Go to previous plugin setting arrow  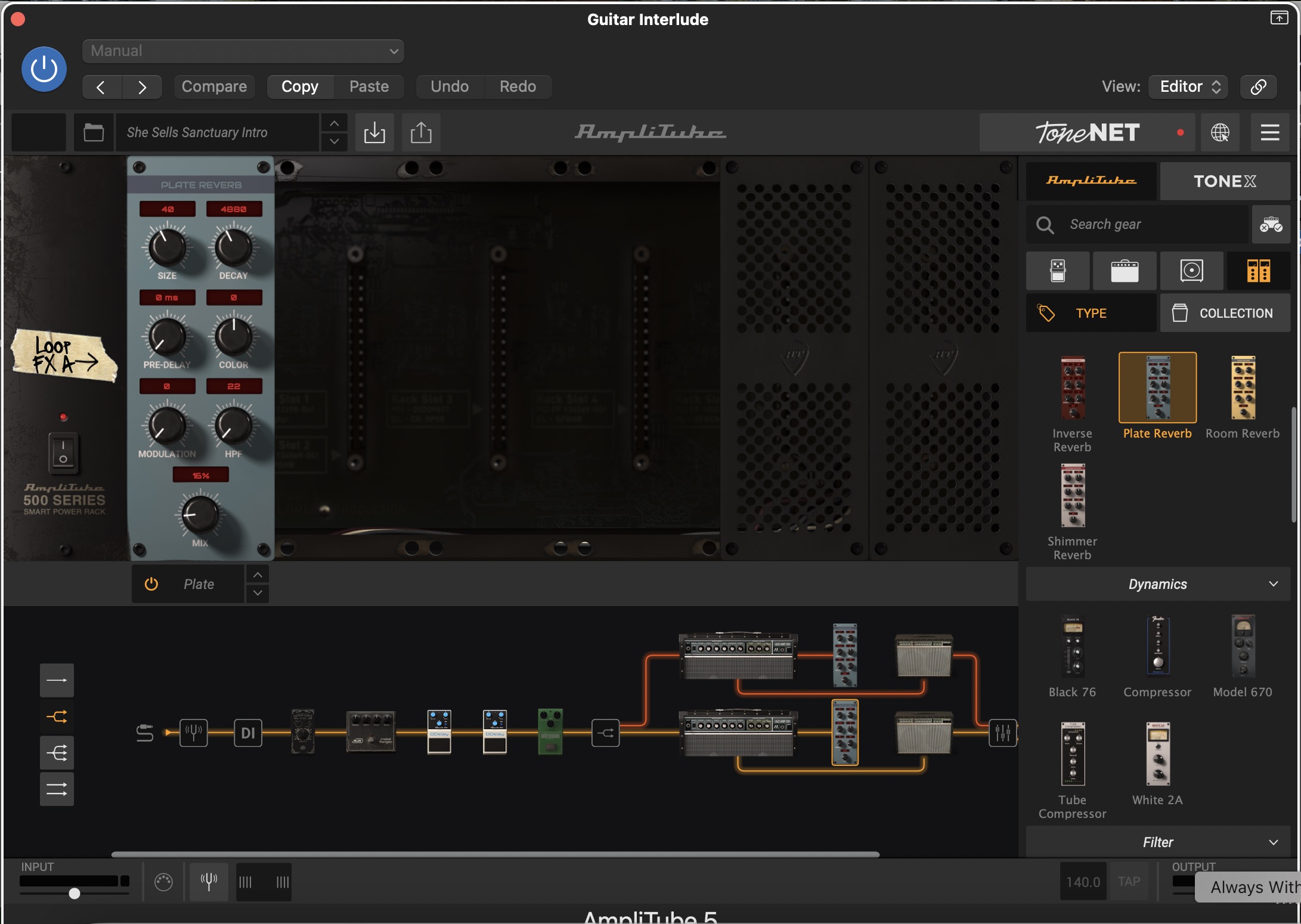(101, 87)
